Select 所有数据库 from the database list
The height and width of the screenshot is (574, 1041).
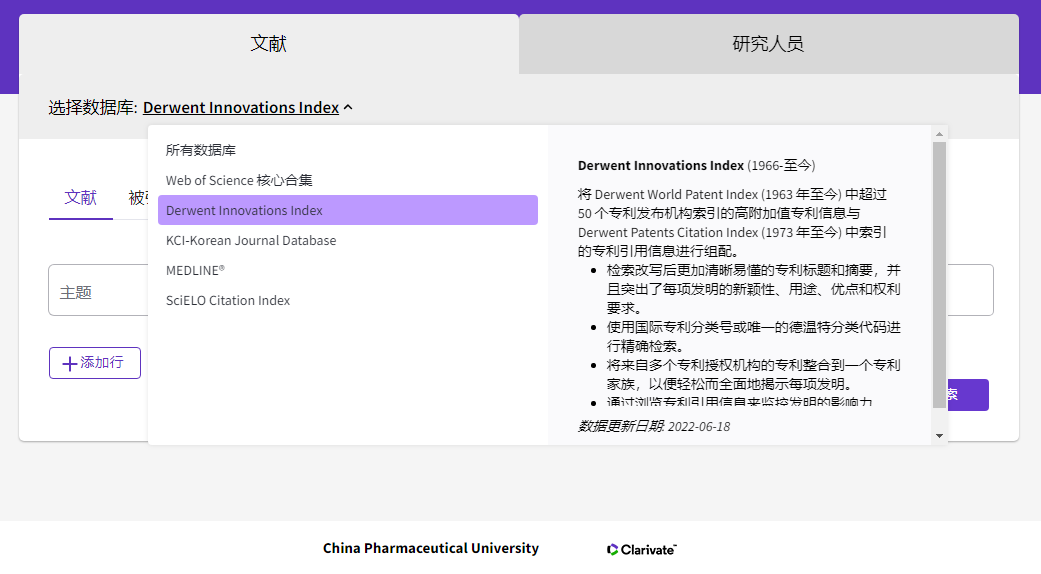click(x=201, y=150)
